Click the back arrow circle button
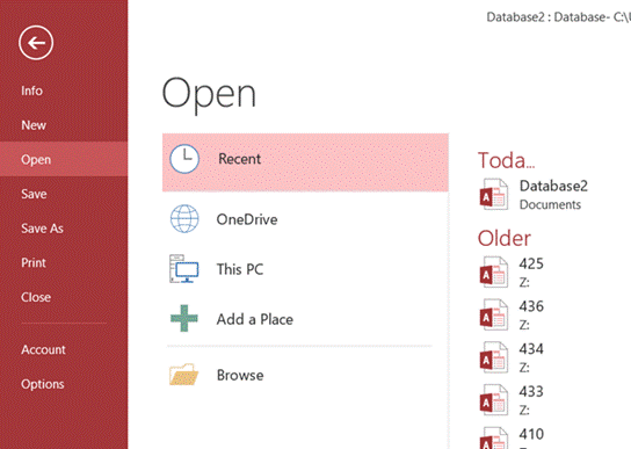The image size is (631, 449). [x=36, y=43]
